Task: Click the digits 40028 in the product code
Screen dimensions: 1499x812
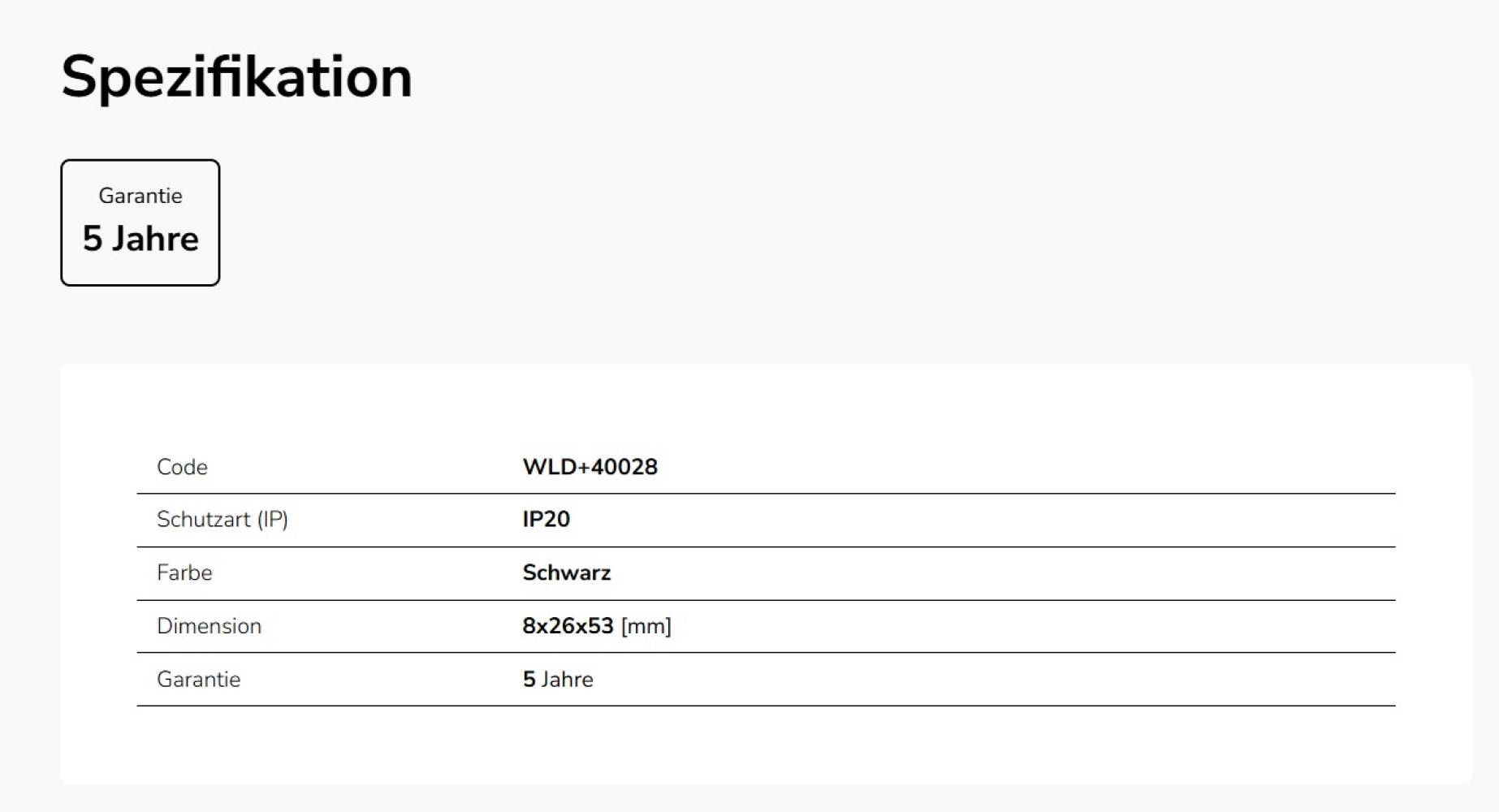Action: click(624, 467)
